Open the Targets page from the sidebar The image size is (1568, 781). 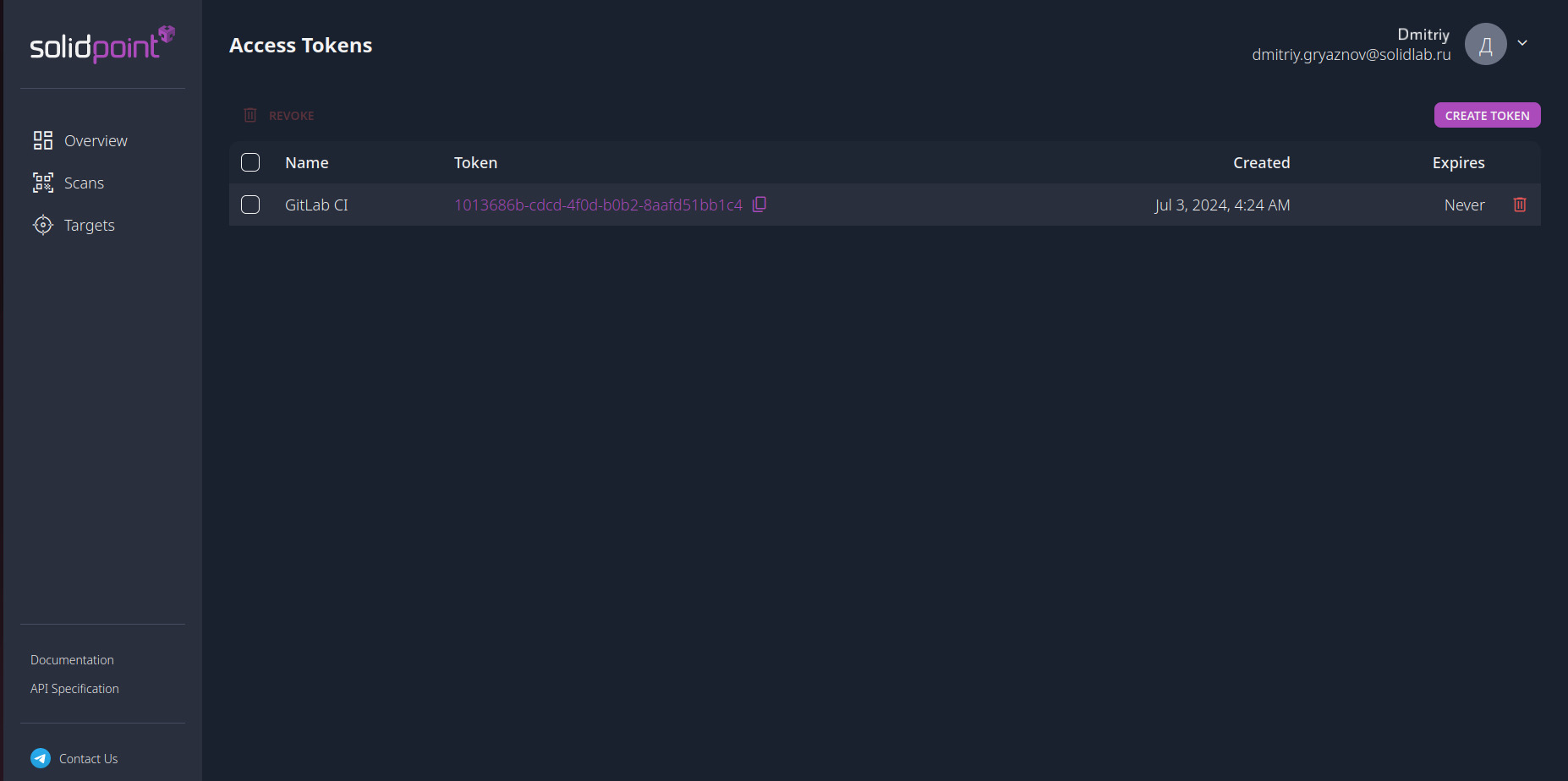89,225
